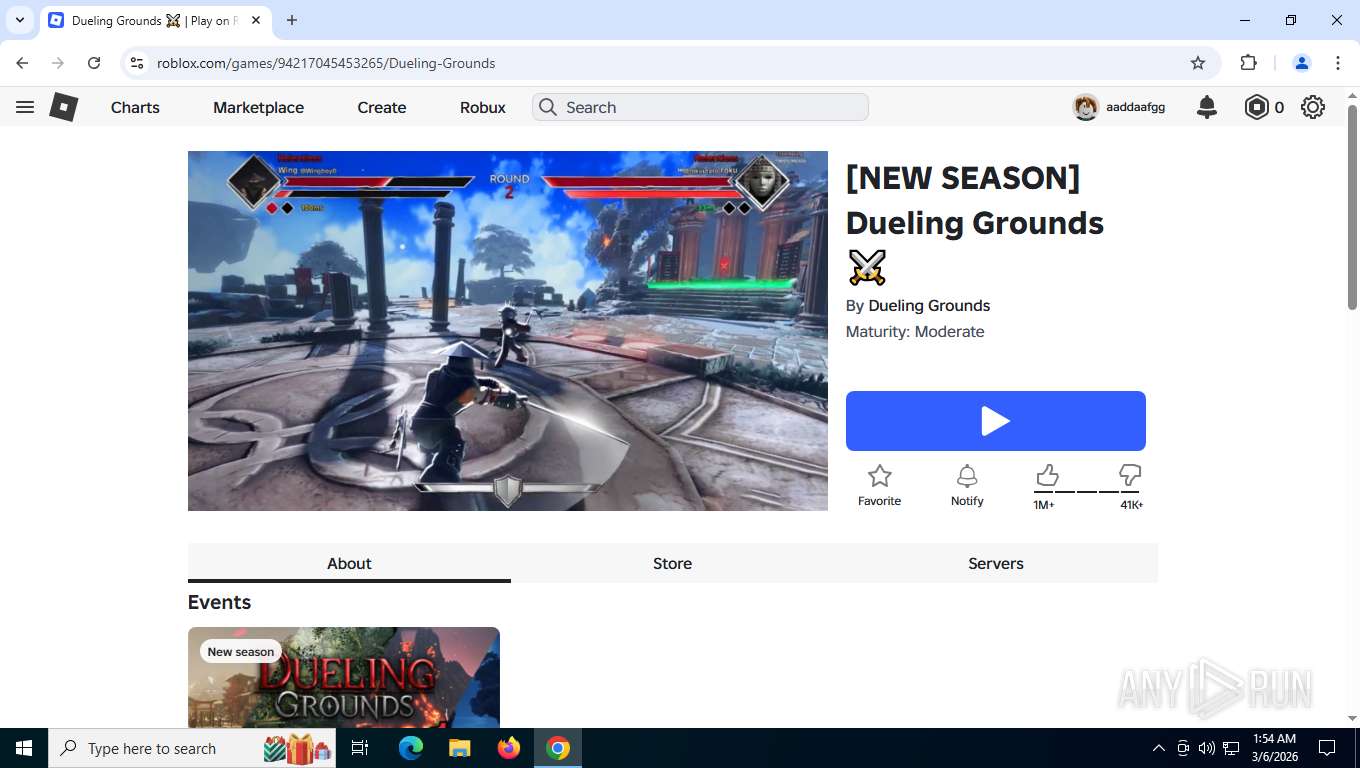This screenshot has height=768, width=1360.
Task: Click the game screenshot preview image
Action: tap(508, 331)
